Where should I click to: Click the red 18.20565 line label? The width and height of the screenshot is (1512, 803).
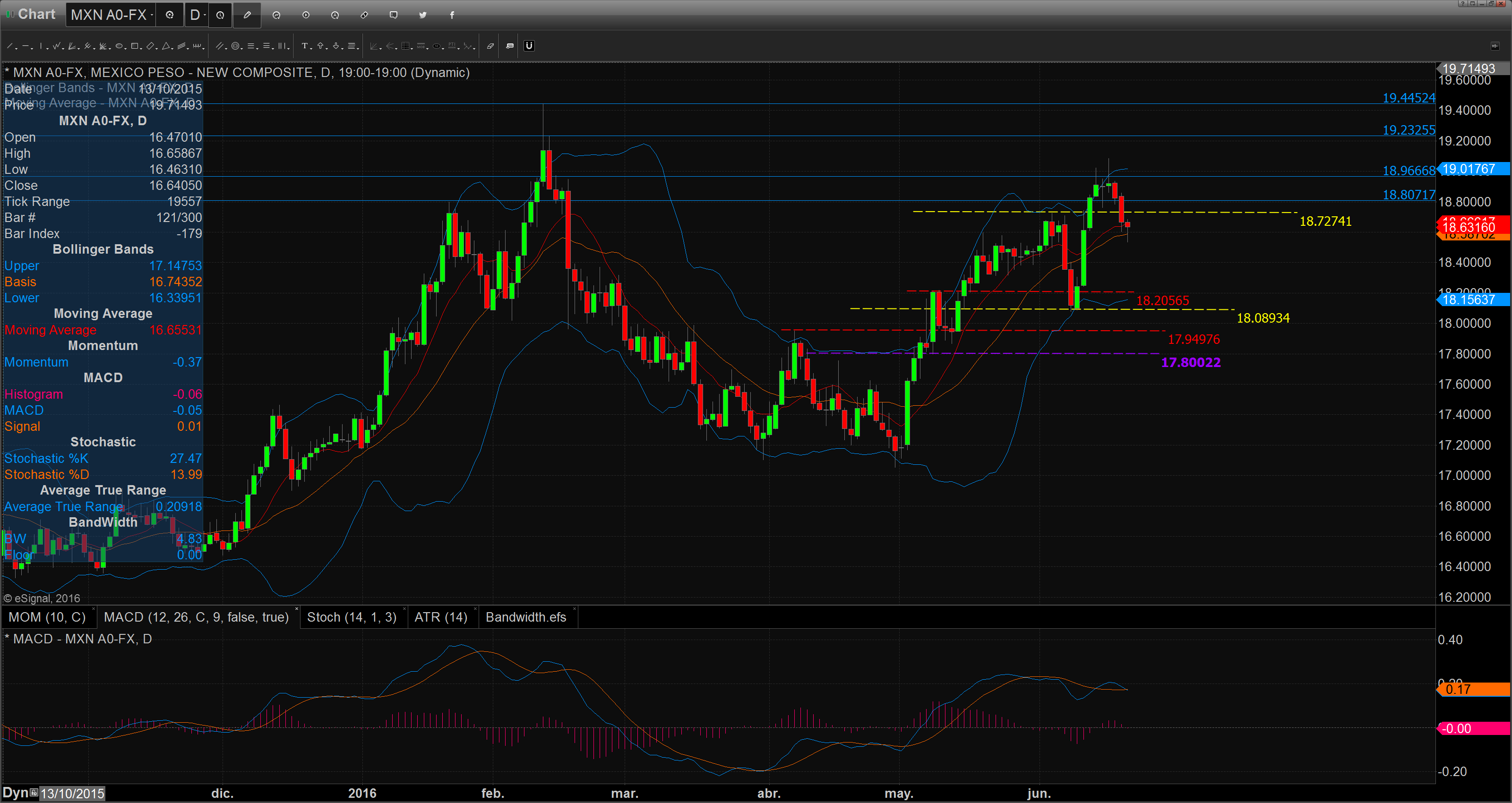[1163, 300]
